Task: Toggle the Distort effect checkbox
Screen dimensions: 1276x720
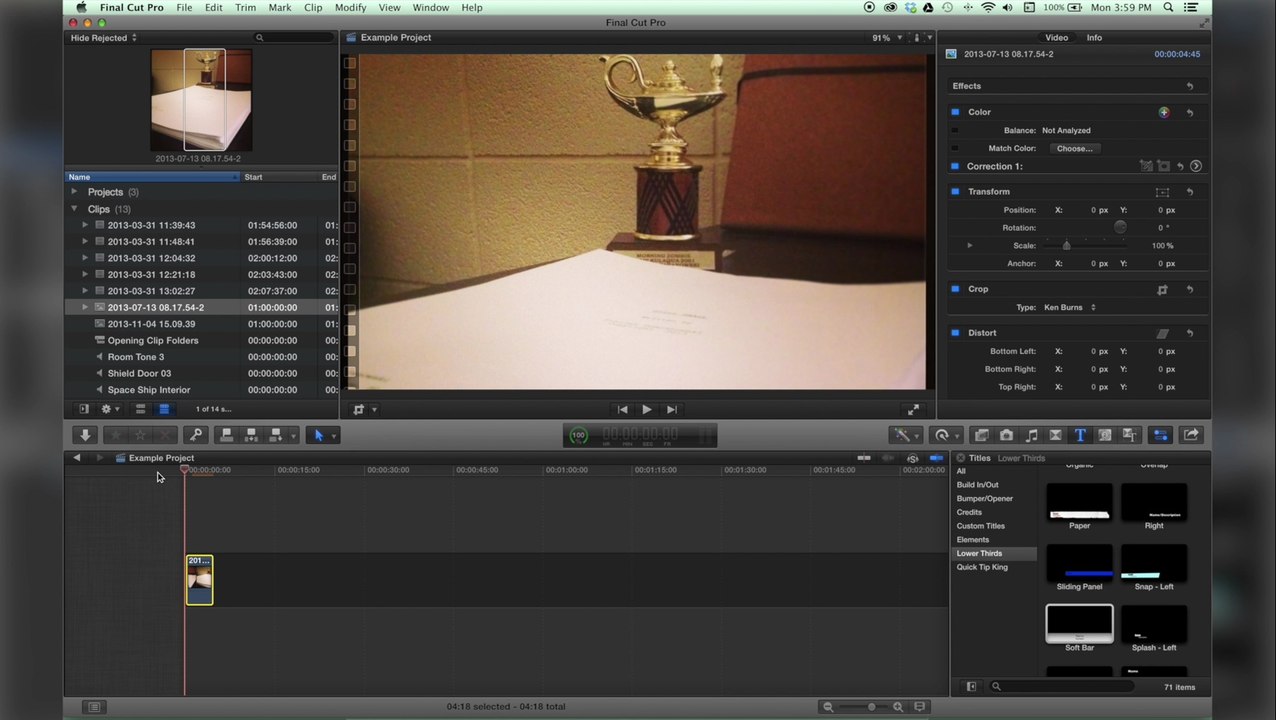Action: tap(955, 332)
